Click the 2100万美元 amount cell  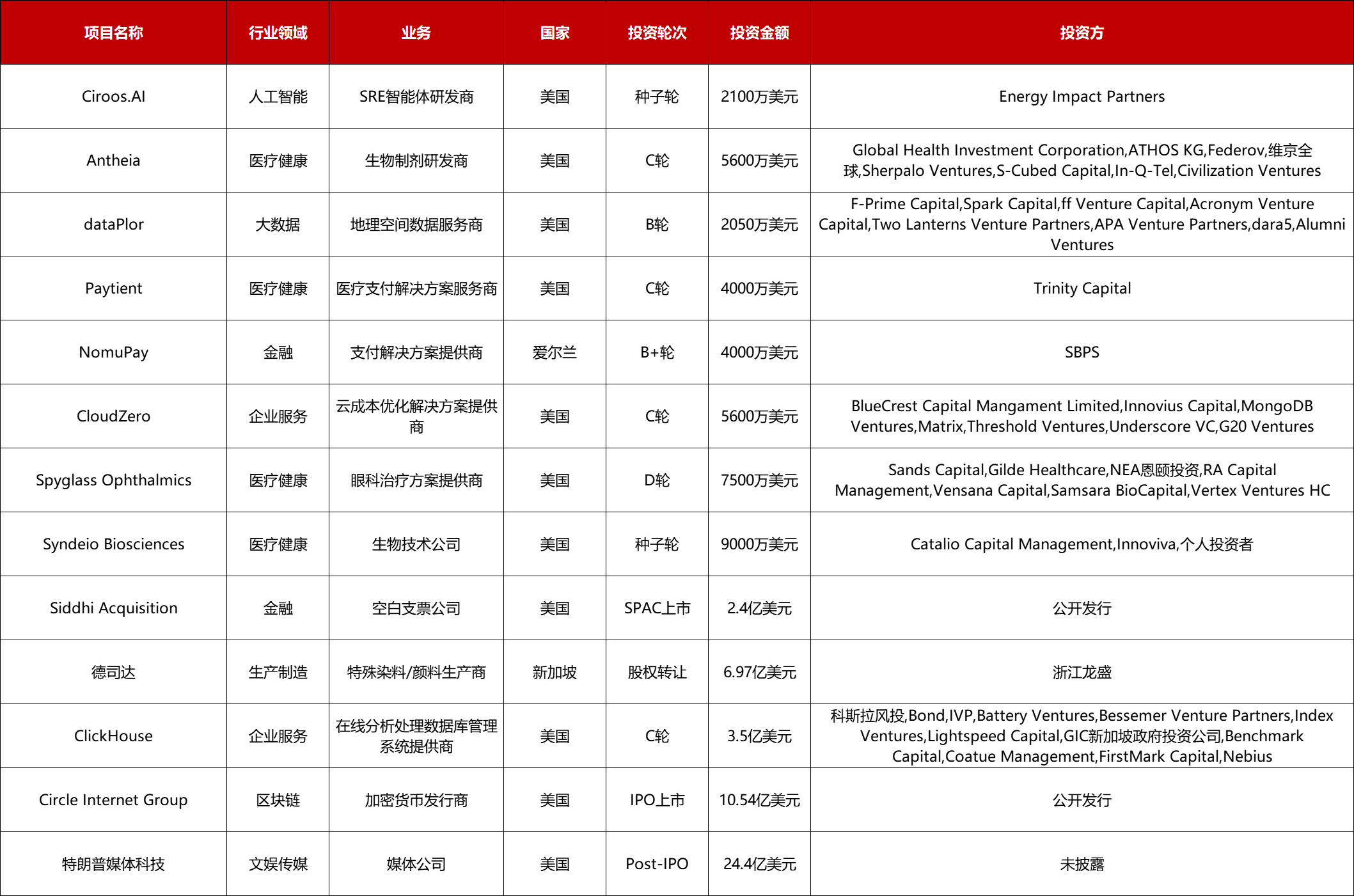[x=759, y=97]
